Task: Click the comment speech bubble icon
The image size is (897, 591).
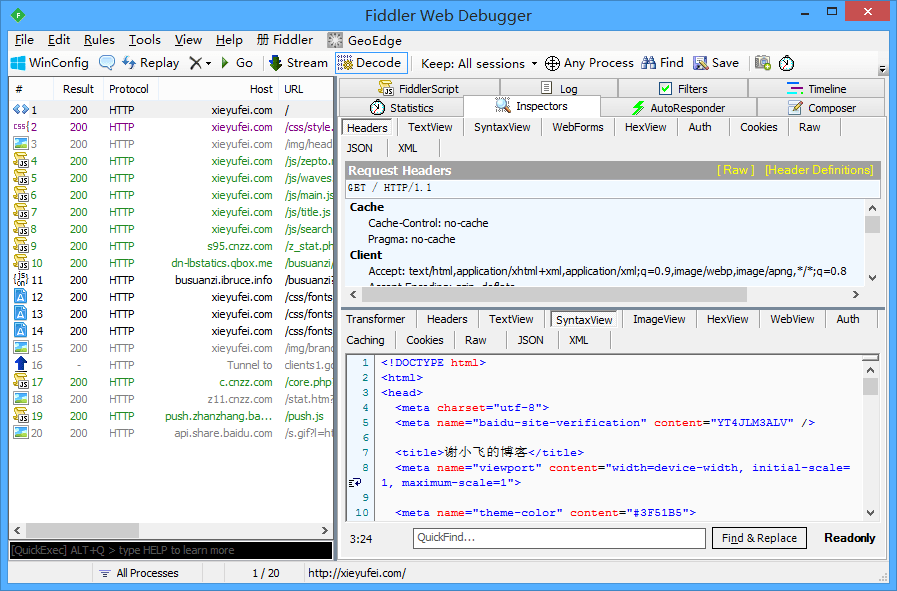Action: click(106, 63)
